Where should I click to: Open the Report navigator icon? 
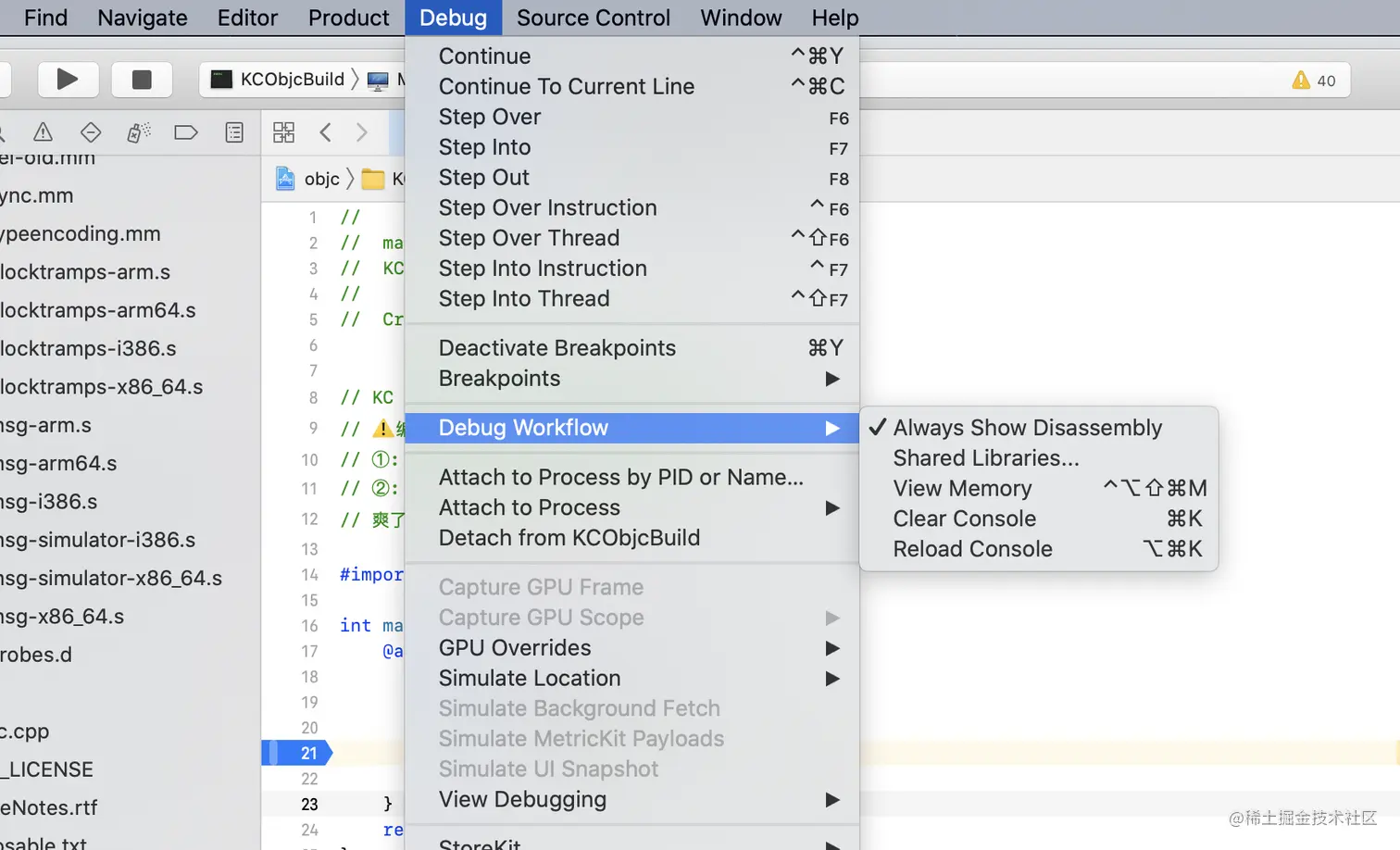click(x=234, y=132)
